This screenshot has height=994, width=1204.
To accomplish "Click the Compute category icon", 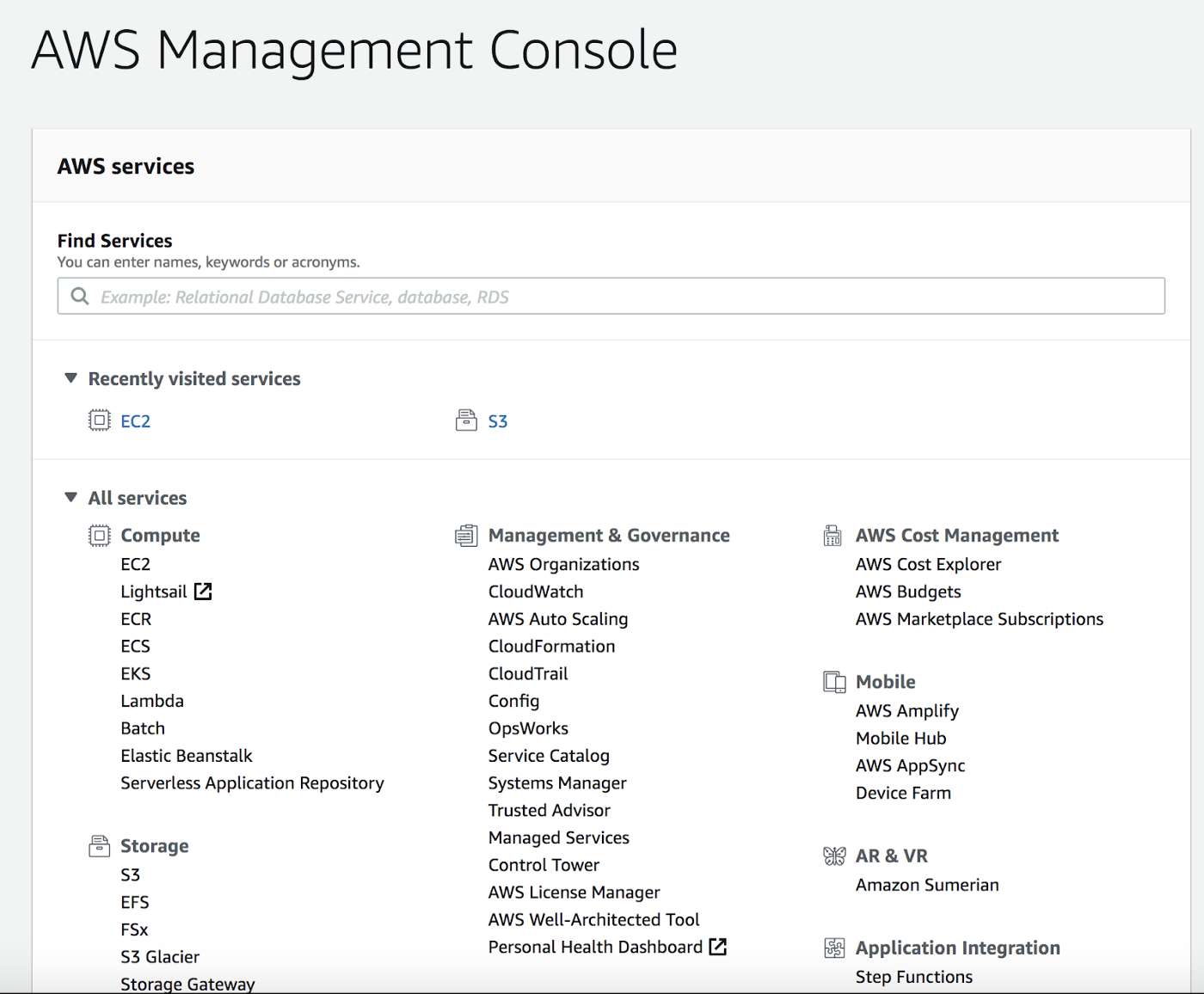I will coord(100,536).
